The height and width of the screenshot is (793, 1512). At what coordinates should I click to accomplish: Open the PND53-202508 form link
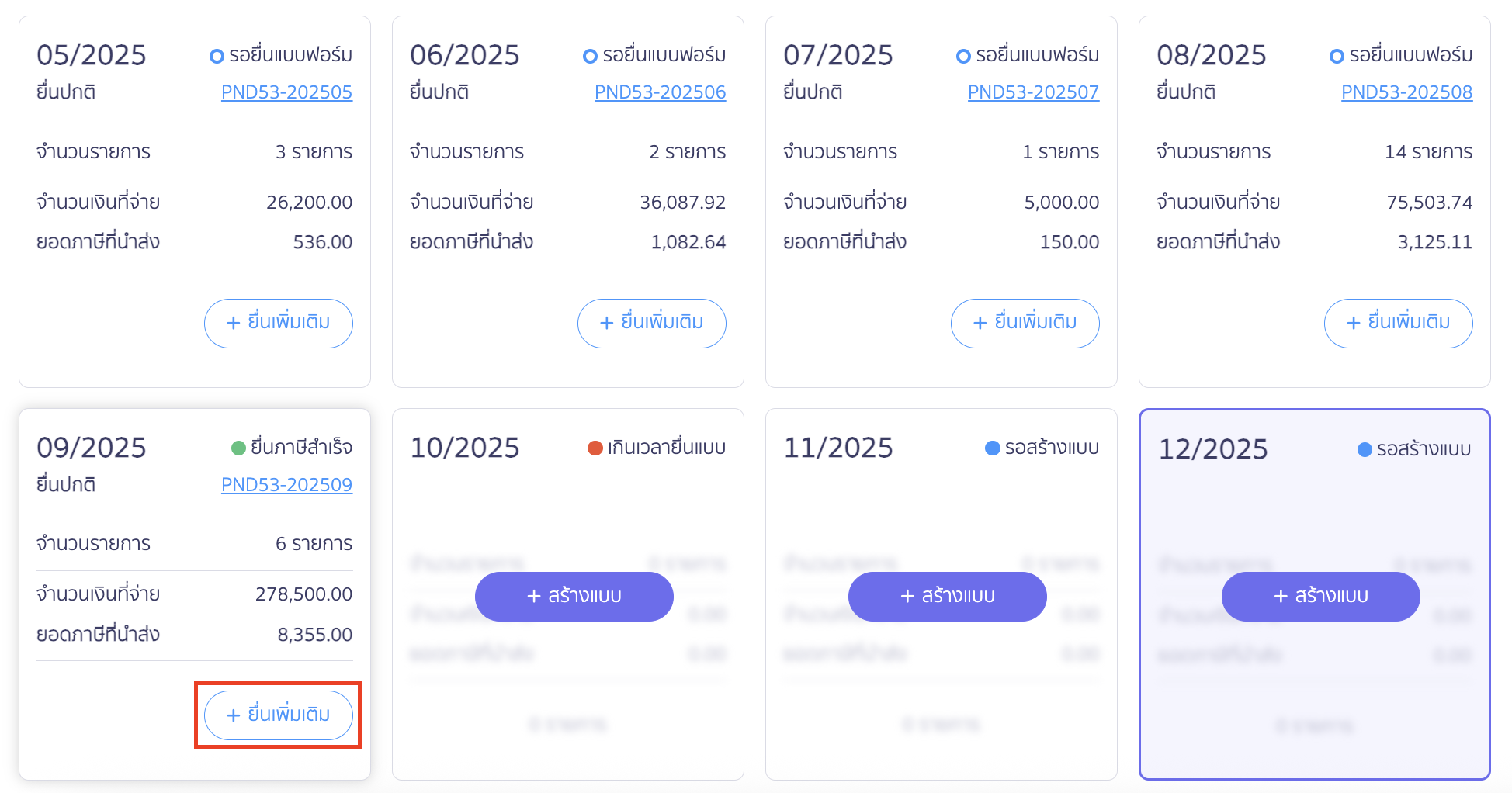point(1406,92)
